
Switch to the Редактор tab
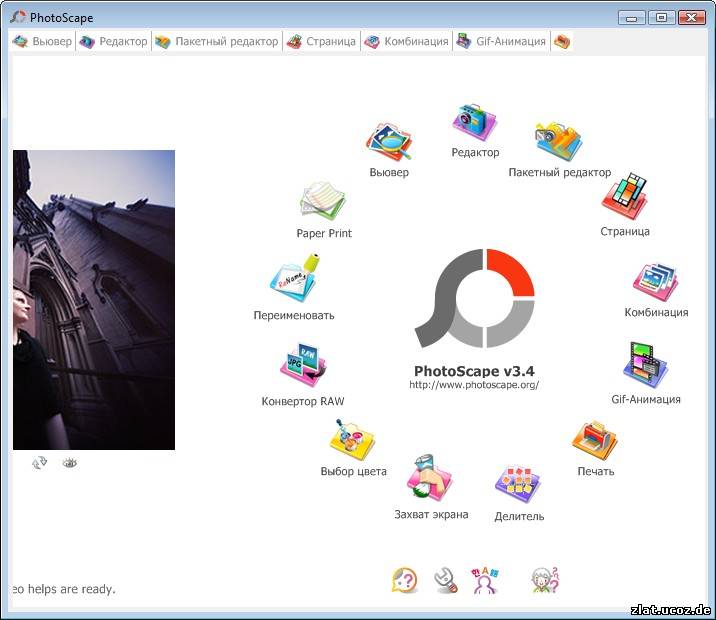[x=113, y=42]
